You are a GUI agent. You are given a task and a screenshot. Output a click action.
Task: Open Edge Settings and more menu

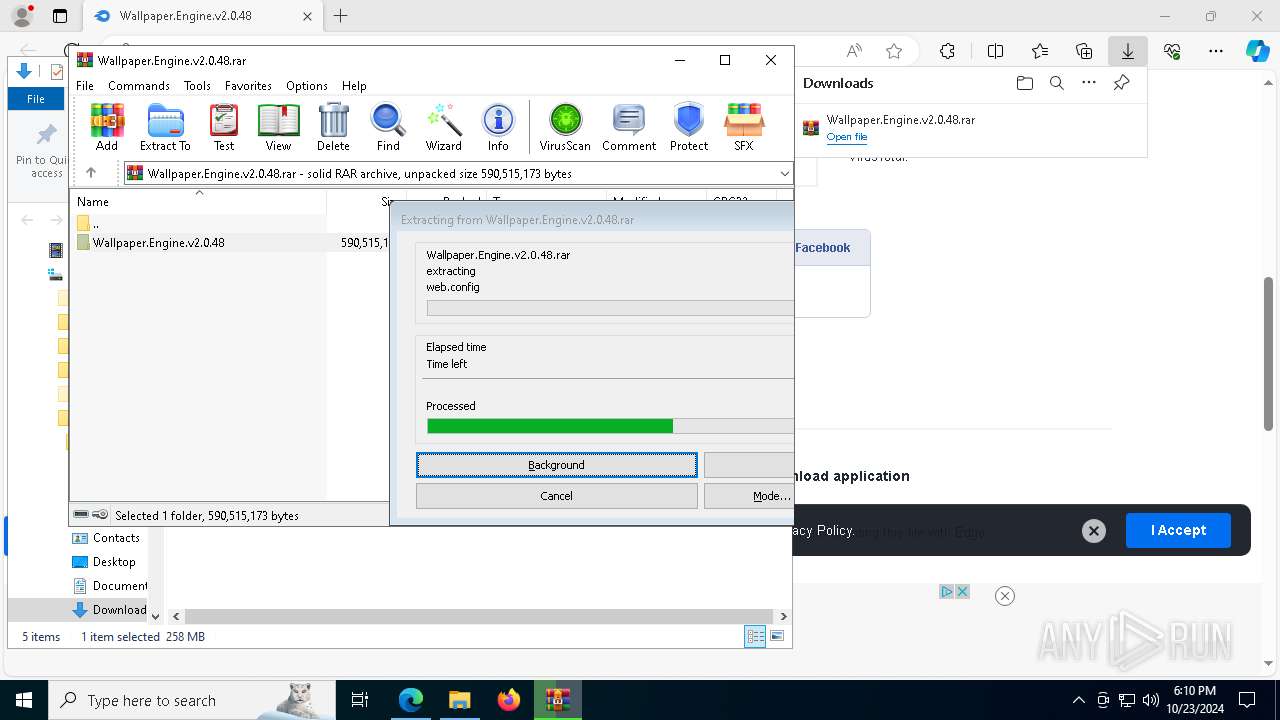(x=1216, y=51)
